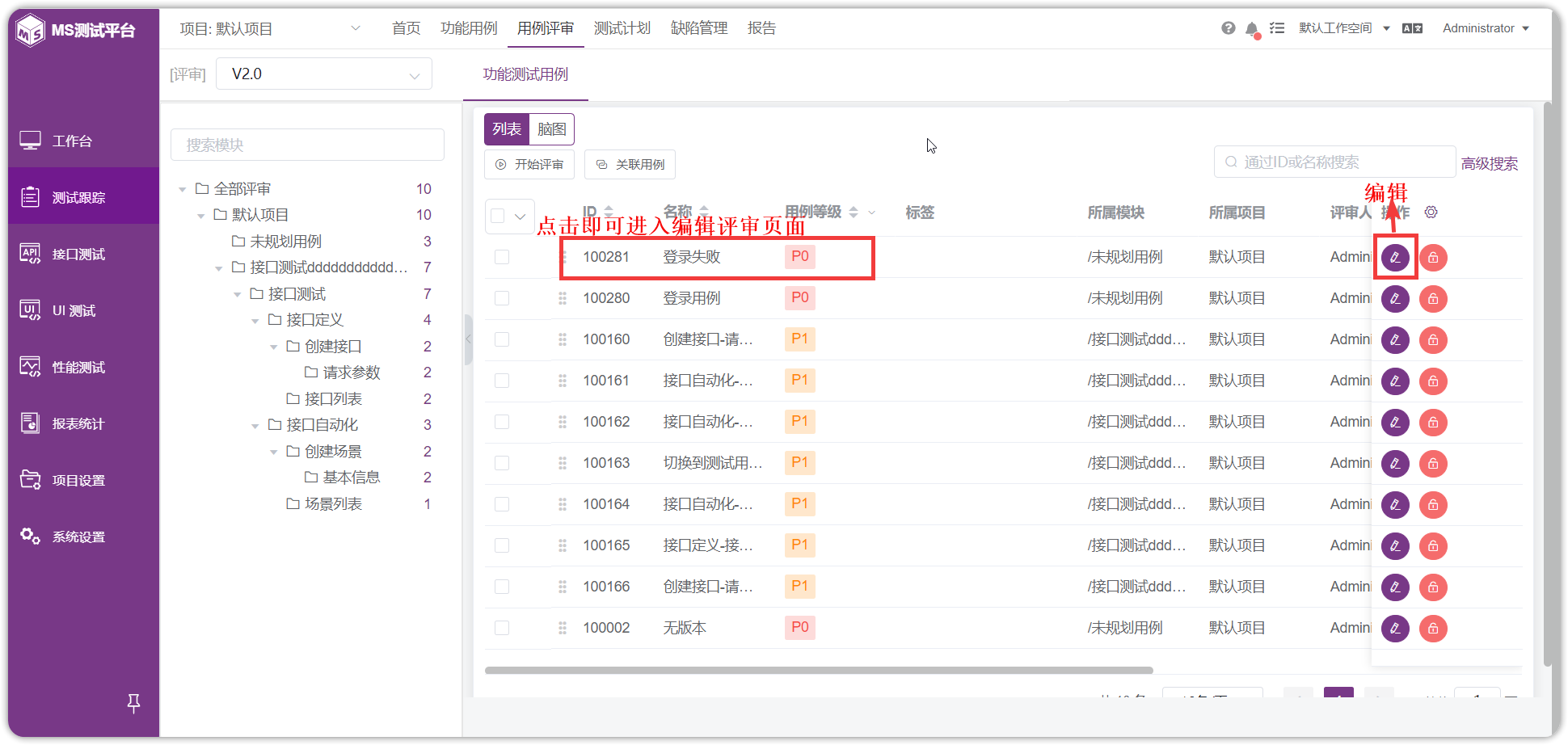The height and width of the screenshot is (745, 1568).
Task: Click the 通过ID或名称搜索 field
Action: [x=1334, y=162]
